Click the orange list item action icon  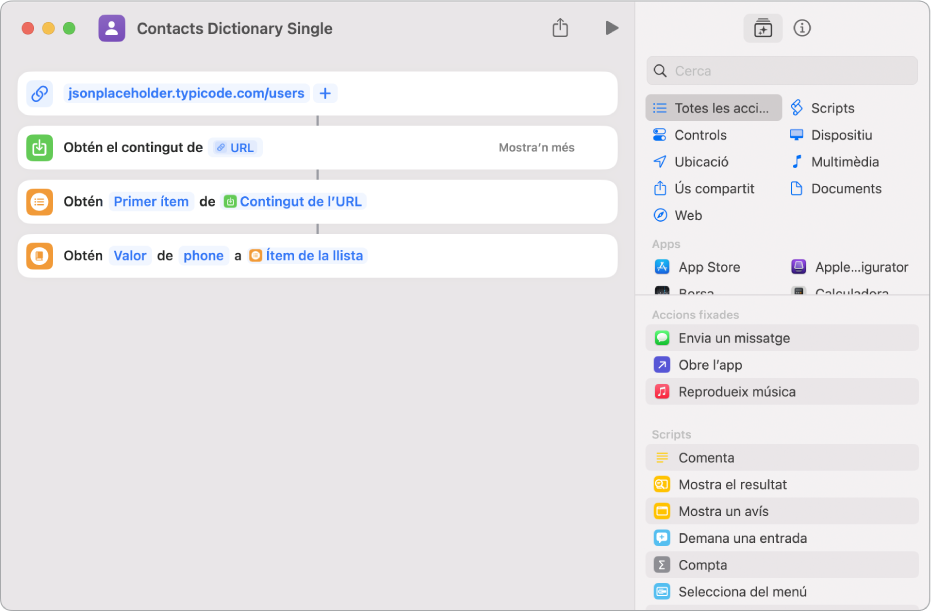pyautogui.click(x=40, y=202)
